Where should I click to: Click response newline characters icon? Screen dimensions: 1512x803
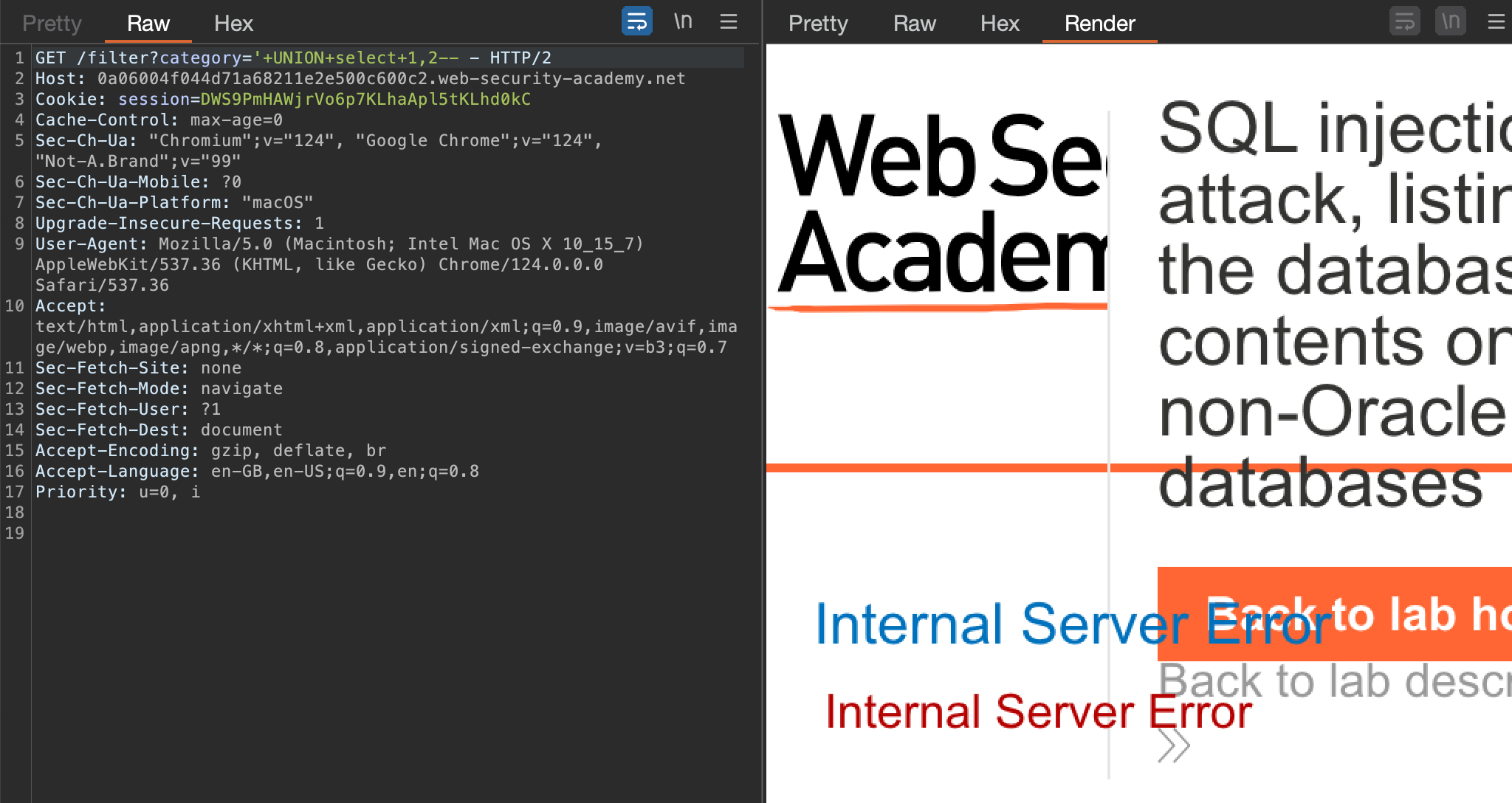click(1450, 21)
